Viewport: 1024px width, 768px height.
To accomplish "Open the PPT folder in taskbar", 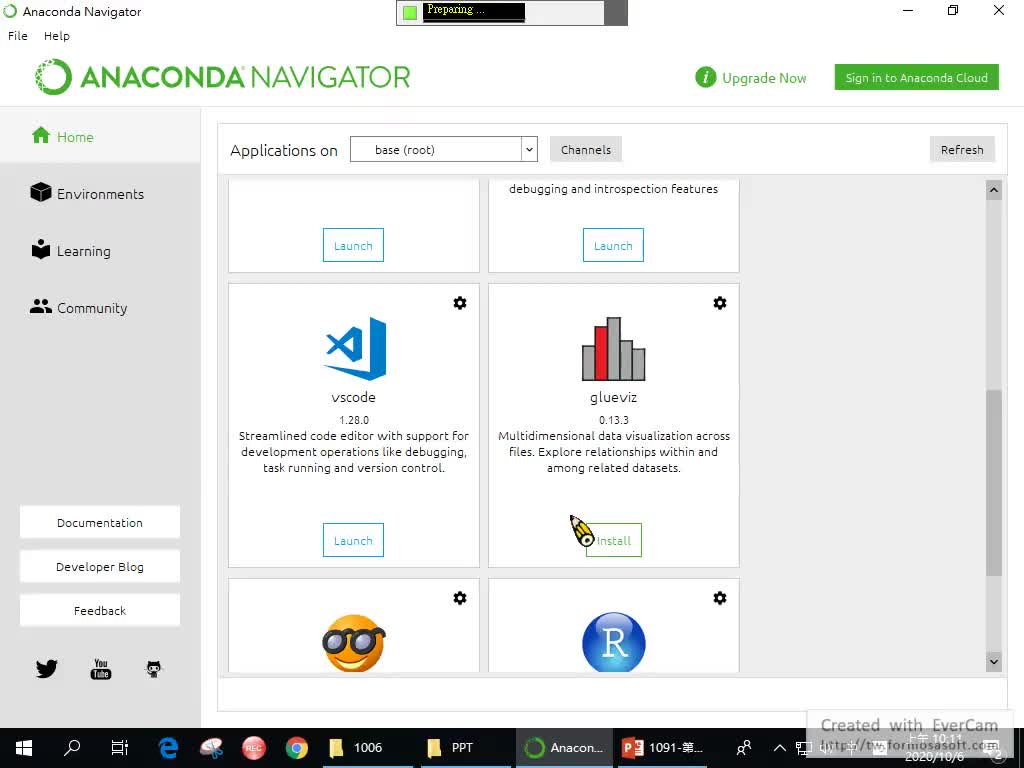I will (463, 748).
